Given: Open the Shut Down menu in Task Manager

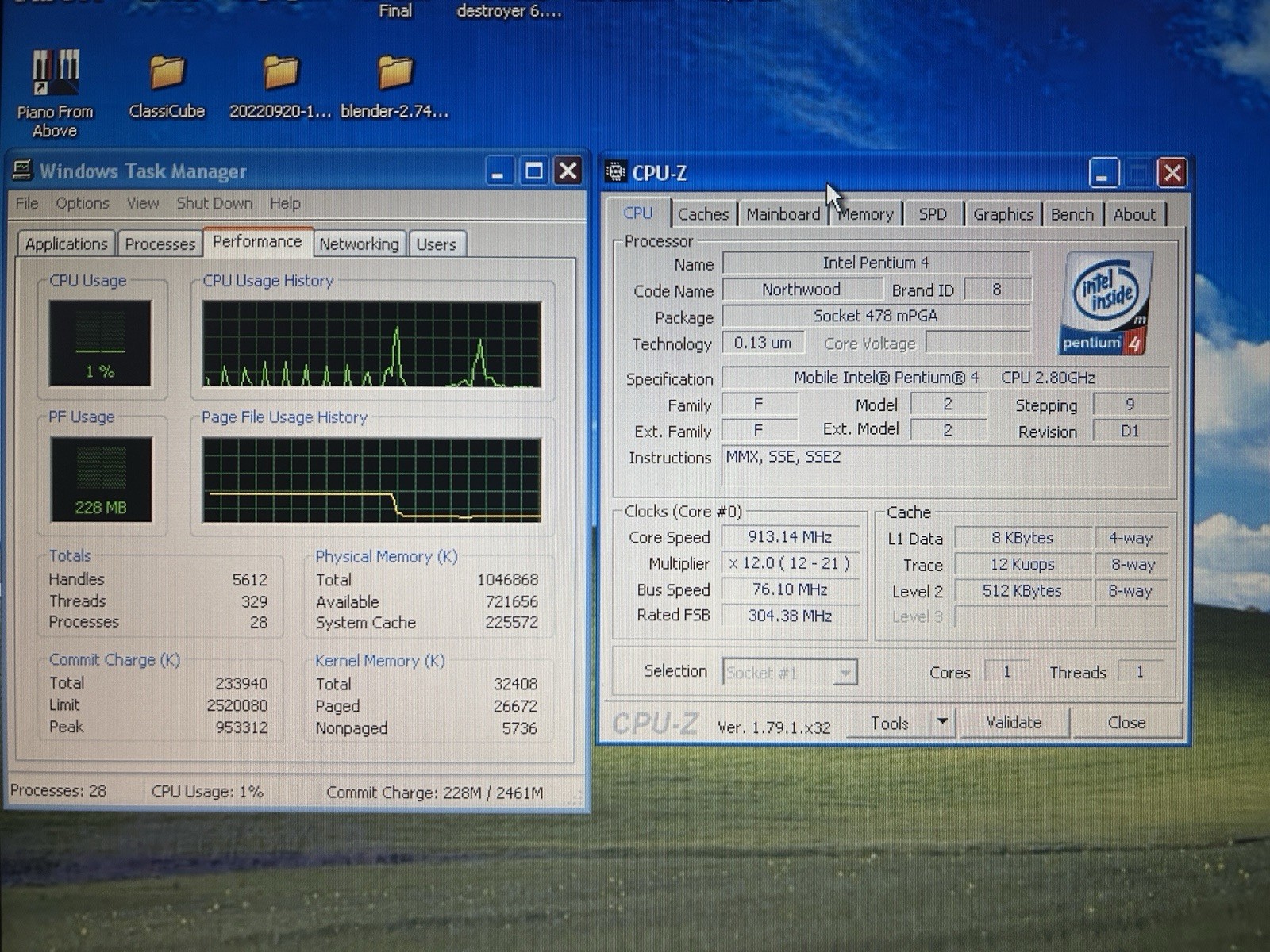Looking at the screenshot, I should pyautogui.click(x=214, y=204).
